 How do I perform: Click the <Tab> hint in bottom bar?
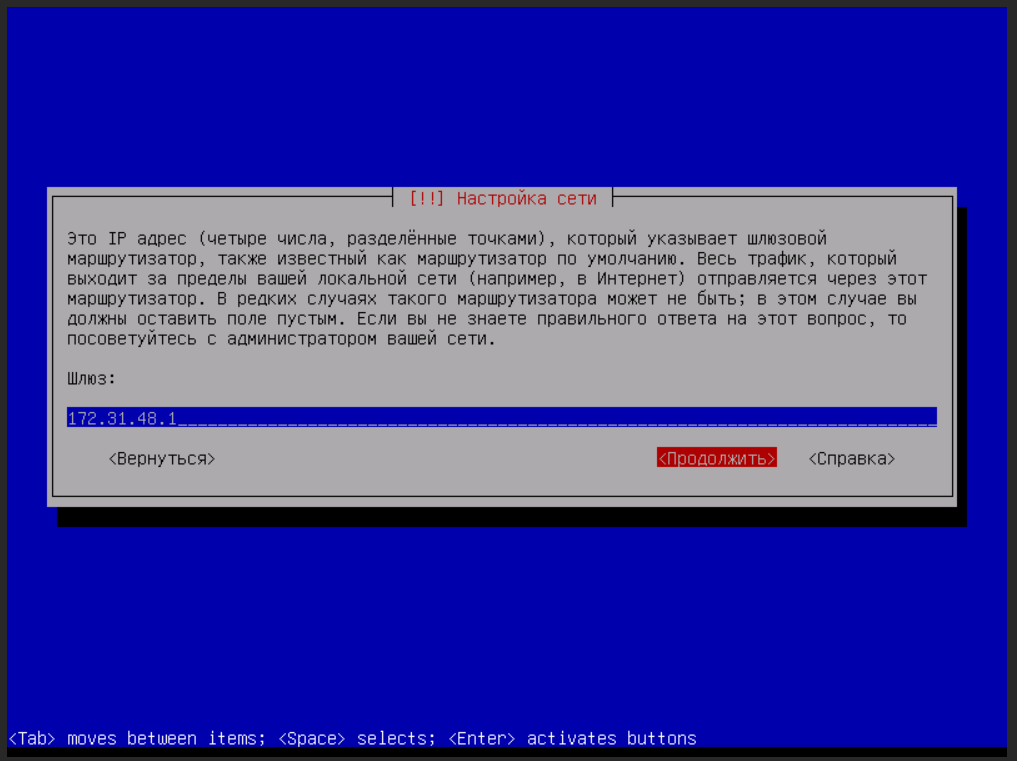[x=32, y=738]
